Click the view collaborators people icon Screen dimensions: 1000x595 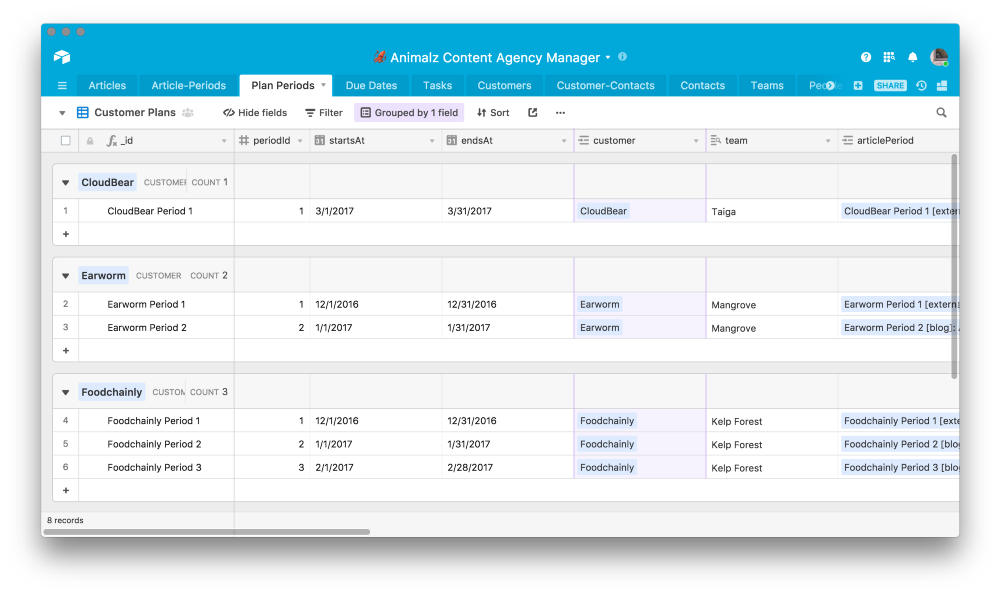pyautogui.click(x=188, y=112)
